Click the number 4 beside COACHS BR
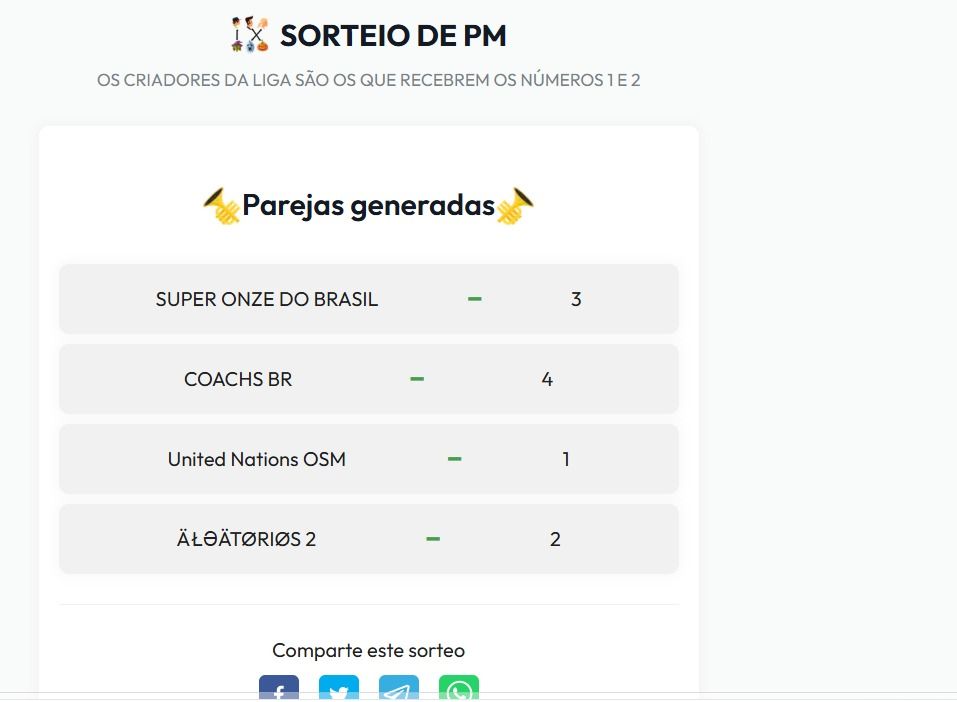The image size is (957, 702). tap(547, 378)
